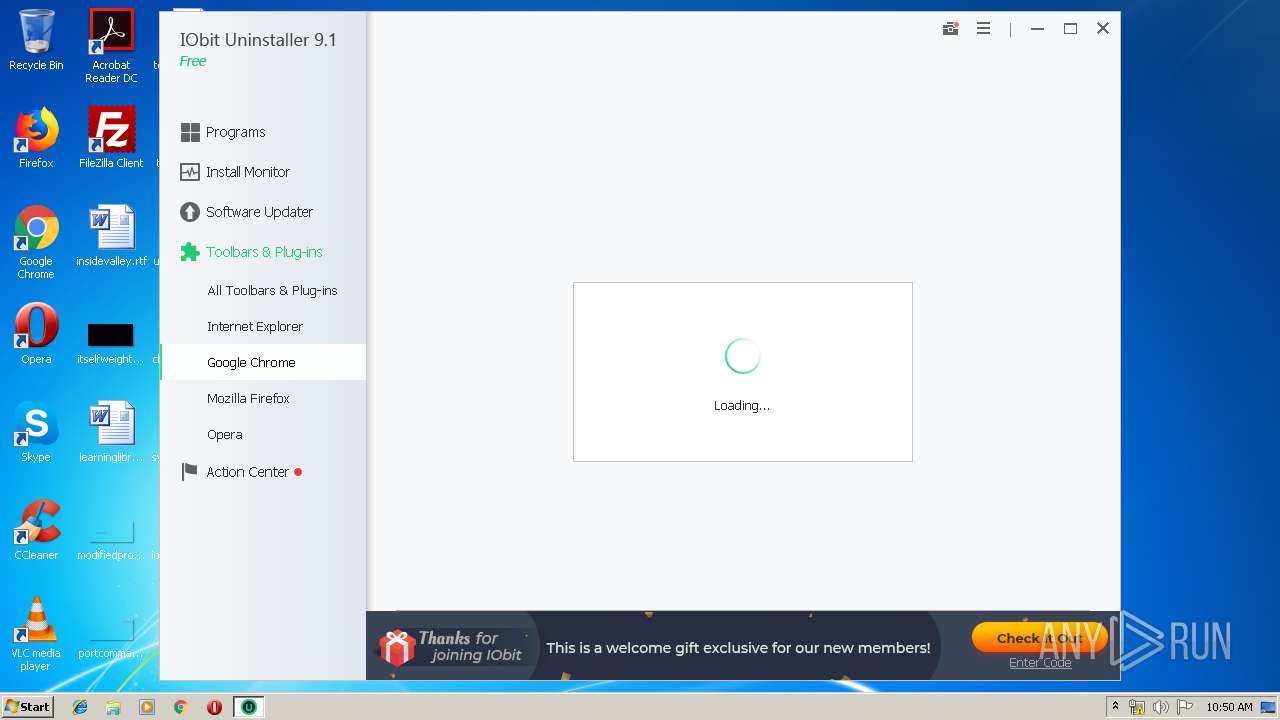Open the hamburger options menu
Viewport: 1280px width, 720px height.
click(x=984, y=29)
